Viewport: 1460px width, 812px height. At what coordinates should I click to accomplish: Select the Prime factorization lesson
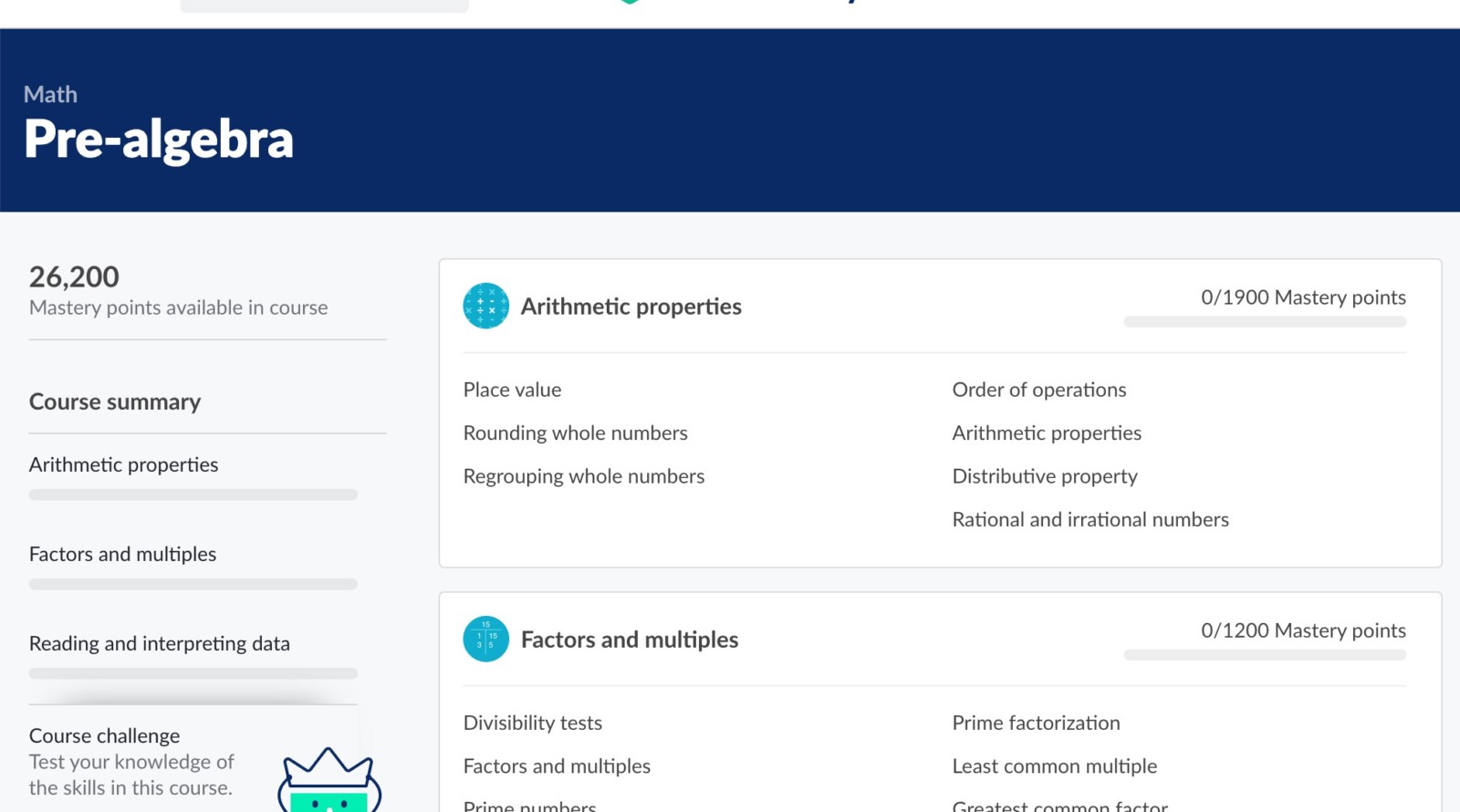[1036, 723]
